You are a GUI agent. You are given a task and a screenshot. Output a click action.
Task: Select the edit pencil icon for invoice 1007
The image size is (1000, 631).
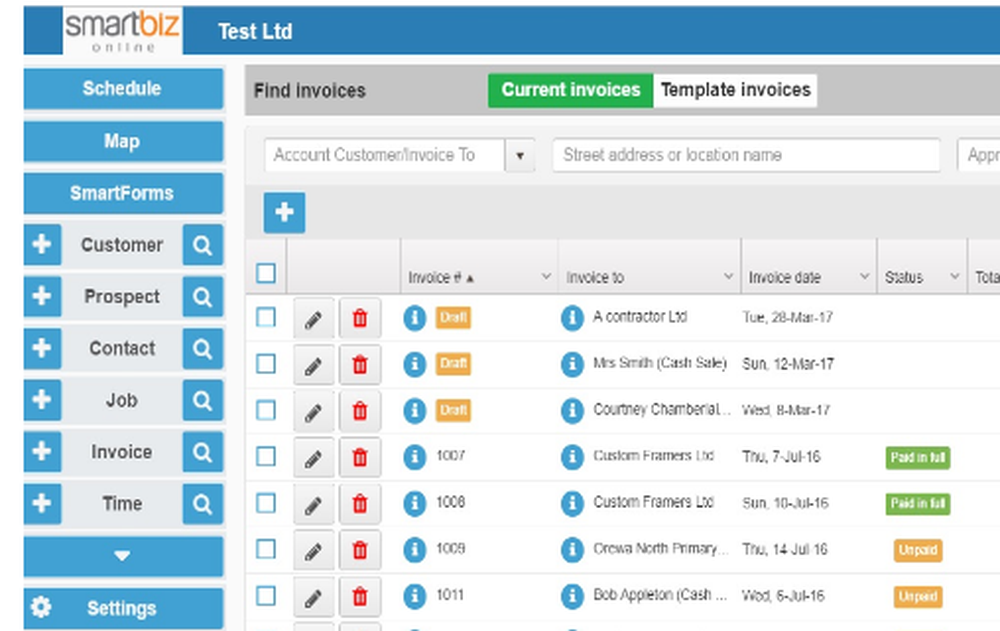(313, 457)
